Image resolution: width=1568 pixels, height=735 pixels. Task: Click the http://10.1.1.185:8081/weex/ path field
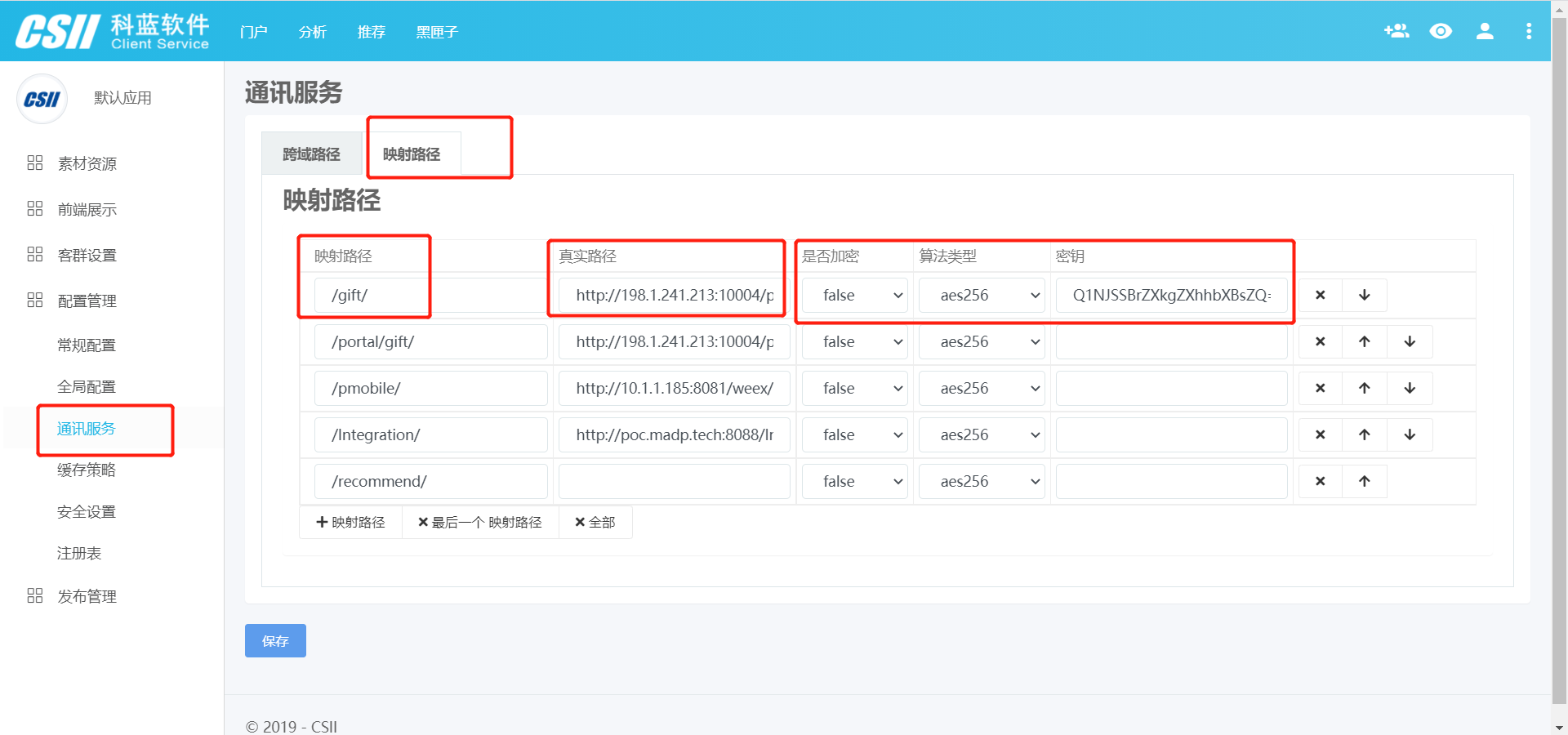(674, 388)
